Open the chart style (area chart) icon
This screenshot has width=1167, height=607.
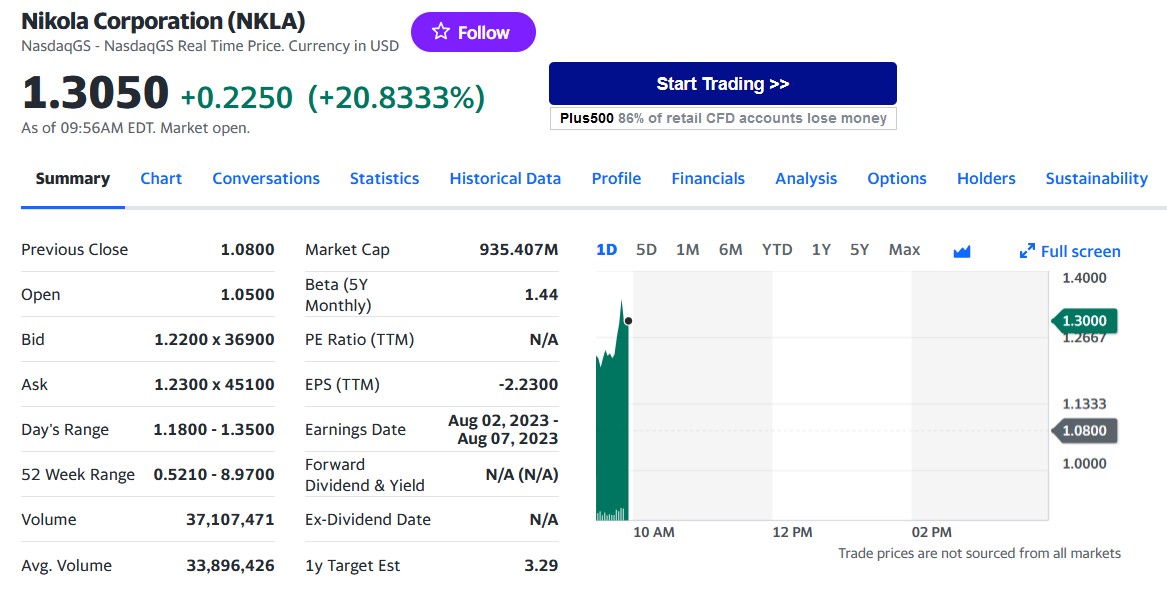(961, 250)
